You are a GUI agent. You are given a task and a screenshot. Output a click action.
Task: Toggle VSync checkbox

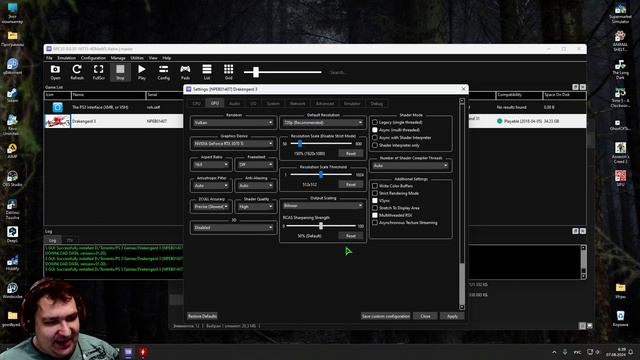pos(381,200)
